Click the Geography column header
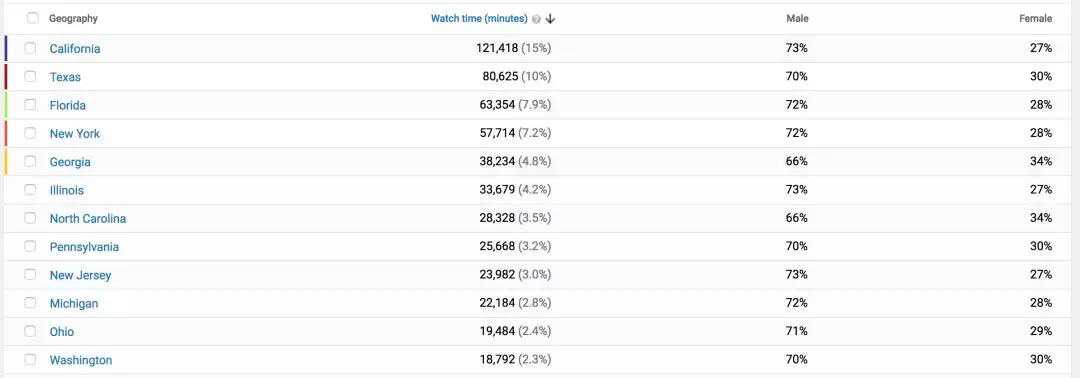 [73, 19]
